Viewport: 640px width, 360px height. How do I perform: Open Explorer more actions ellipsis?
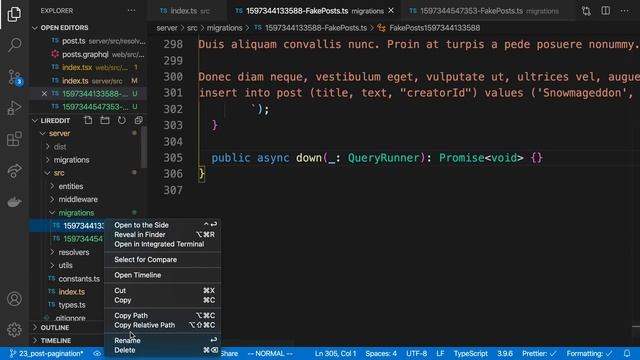click(x=131, y=11)
